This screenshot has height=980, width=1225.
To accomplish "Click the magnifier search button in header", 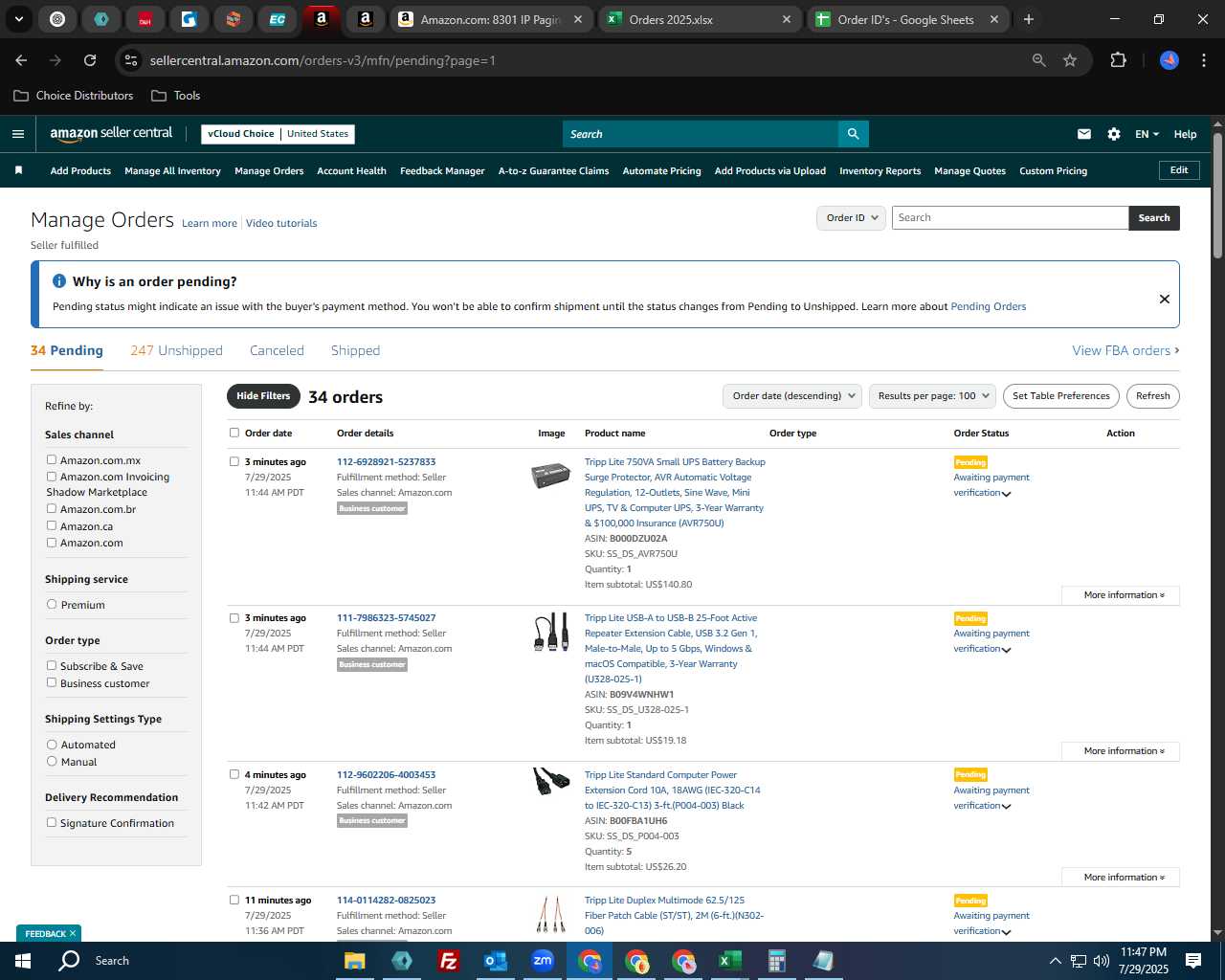I will click(x=853, y=134).
